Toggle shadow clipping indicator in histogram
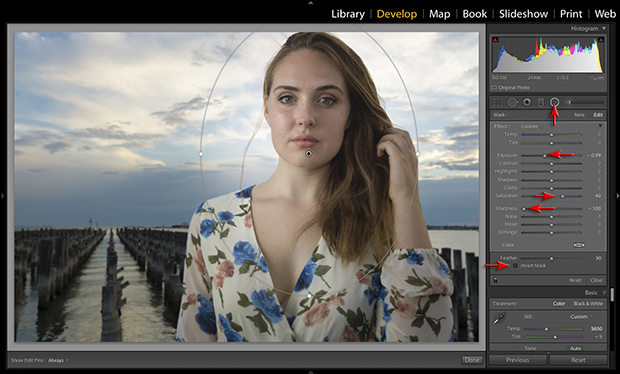The image size is (620, 374). 495,40
